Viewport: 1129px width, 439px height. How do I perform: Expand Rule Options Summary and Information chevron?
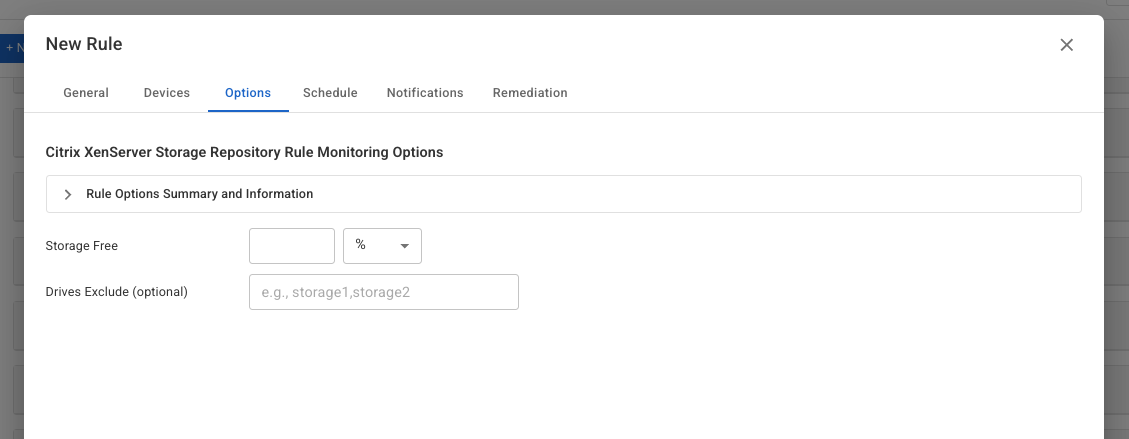pyautogui.click(x=68, y=194)
